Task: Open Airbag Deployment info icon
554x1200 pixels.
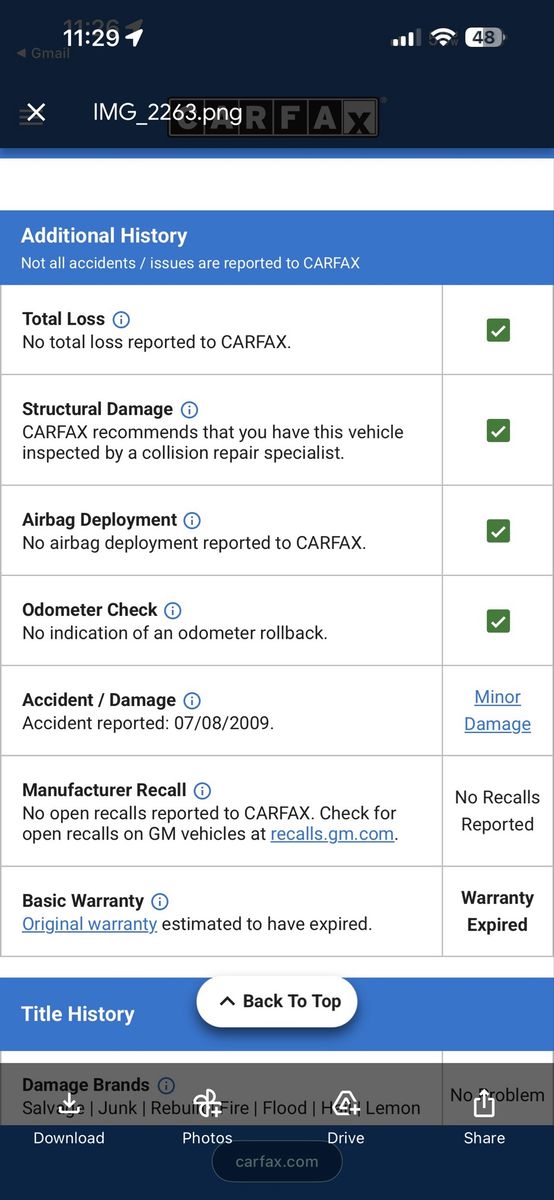Action: click(x=193, y=520)
